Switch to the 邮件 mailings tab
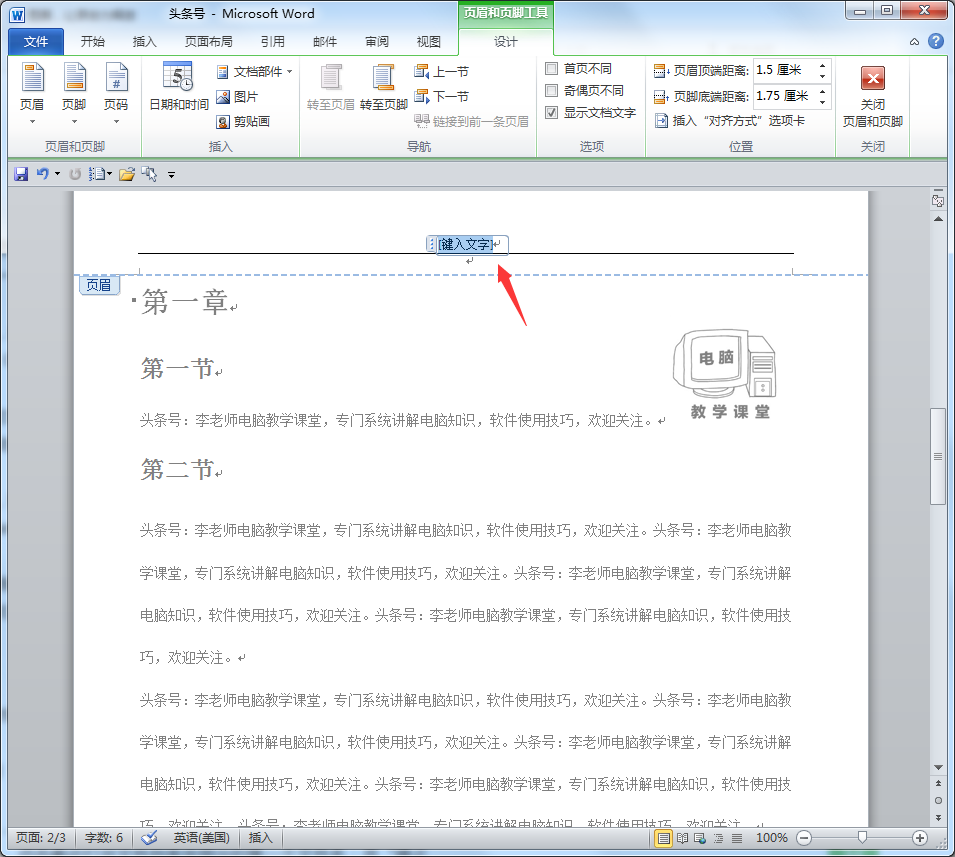 [325, 41]
